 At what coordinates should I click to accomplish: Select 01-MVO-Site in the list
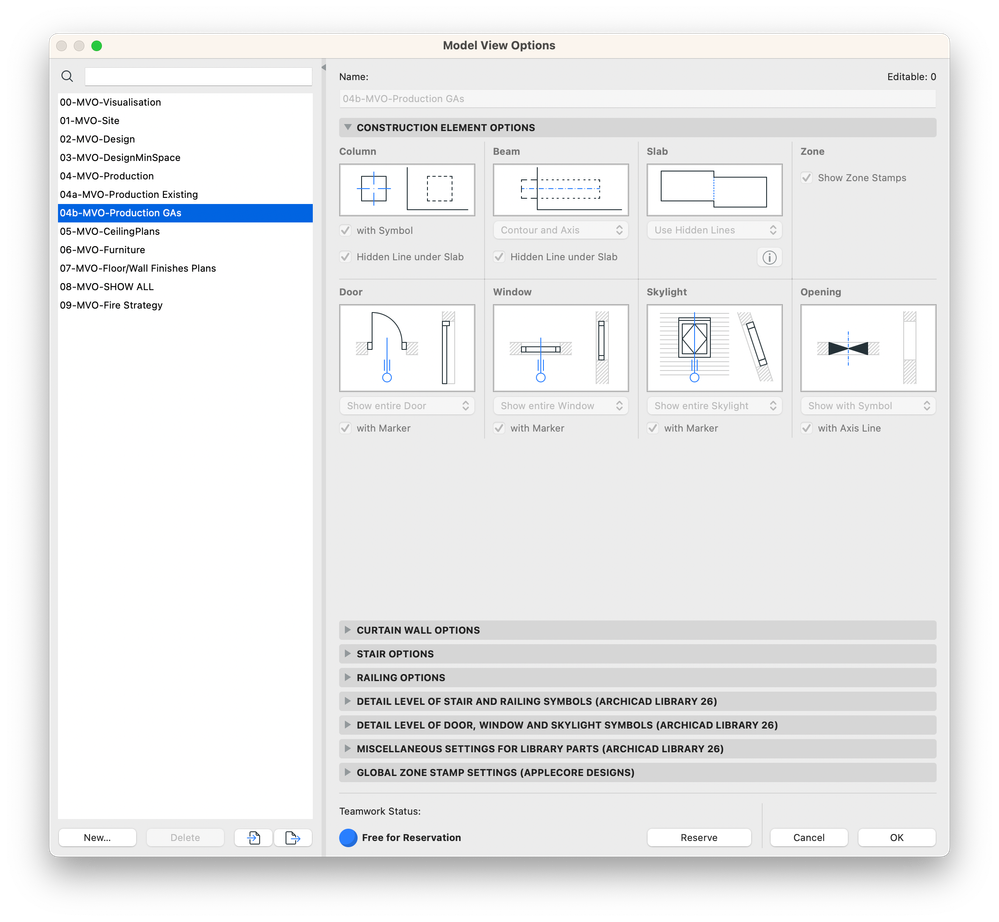click(185, 120)
